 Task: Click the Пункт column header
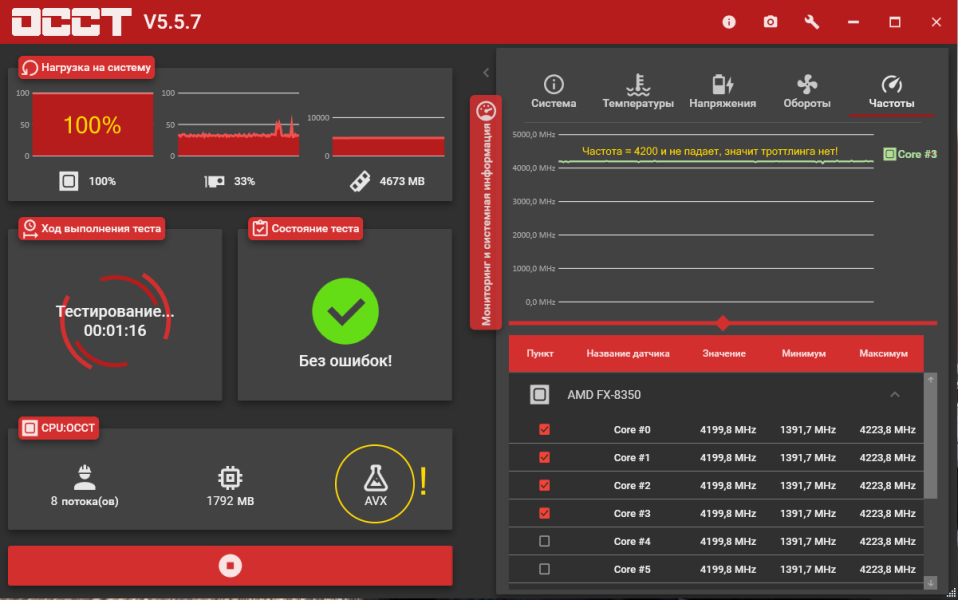pos(539,353)
